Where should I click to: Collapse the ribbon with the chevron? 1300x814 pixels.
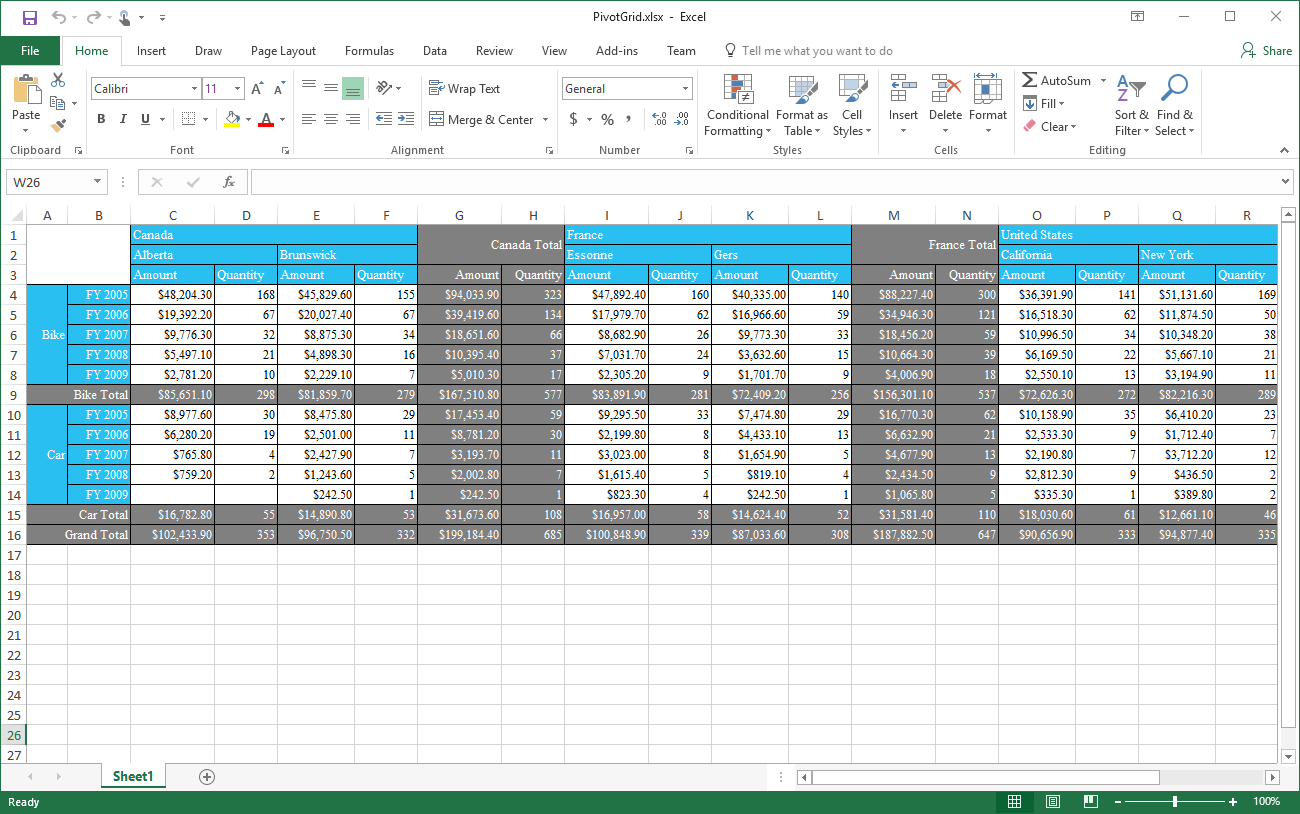pos(1284,150)
